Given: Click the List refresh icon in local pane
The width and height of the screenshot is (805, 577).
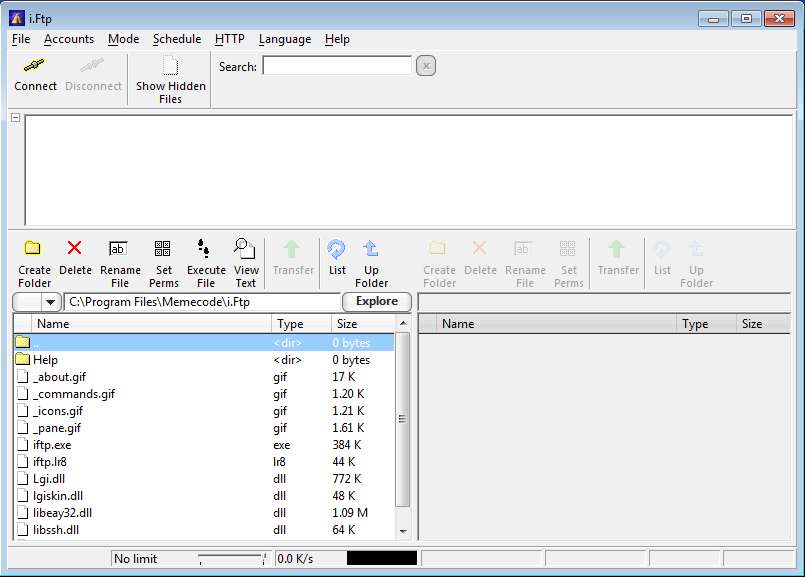Looking at the screenshot, I should coord(337,249).
